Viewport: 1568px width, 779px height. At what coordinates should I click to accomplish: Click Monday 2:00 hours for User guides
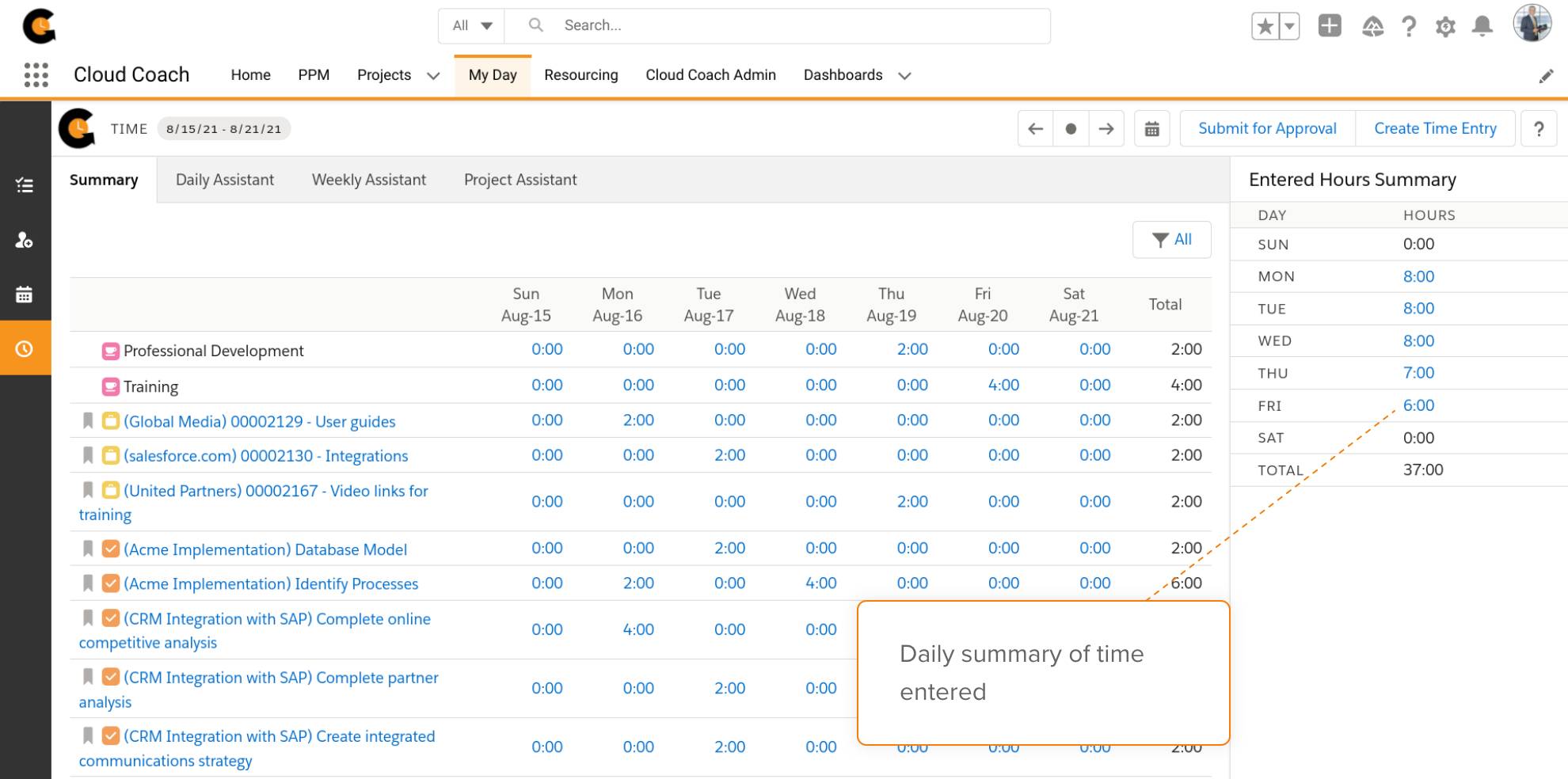[x=638, y=420]
